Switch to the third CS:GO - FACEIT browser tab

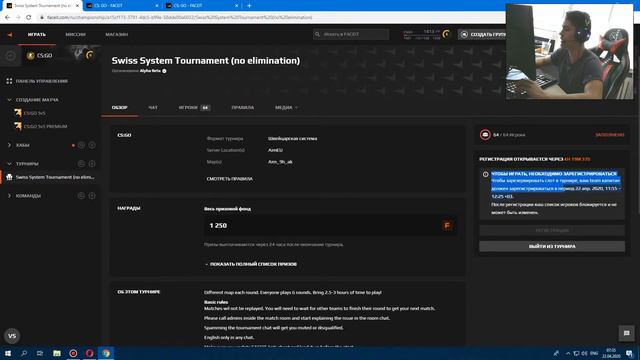pos(202,6)
